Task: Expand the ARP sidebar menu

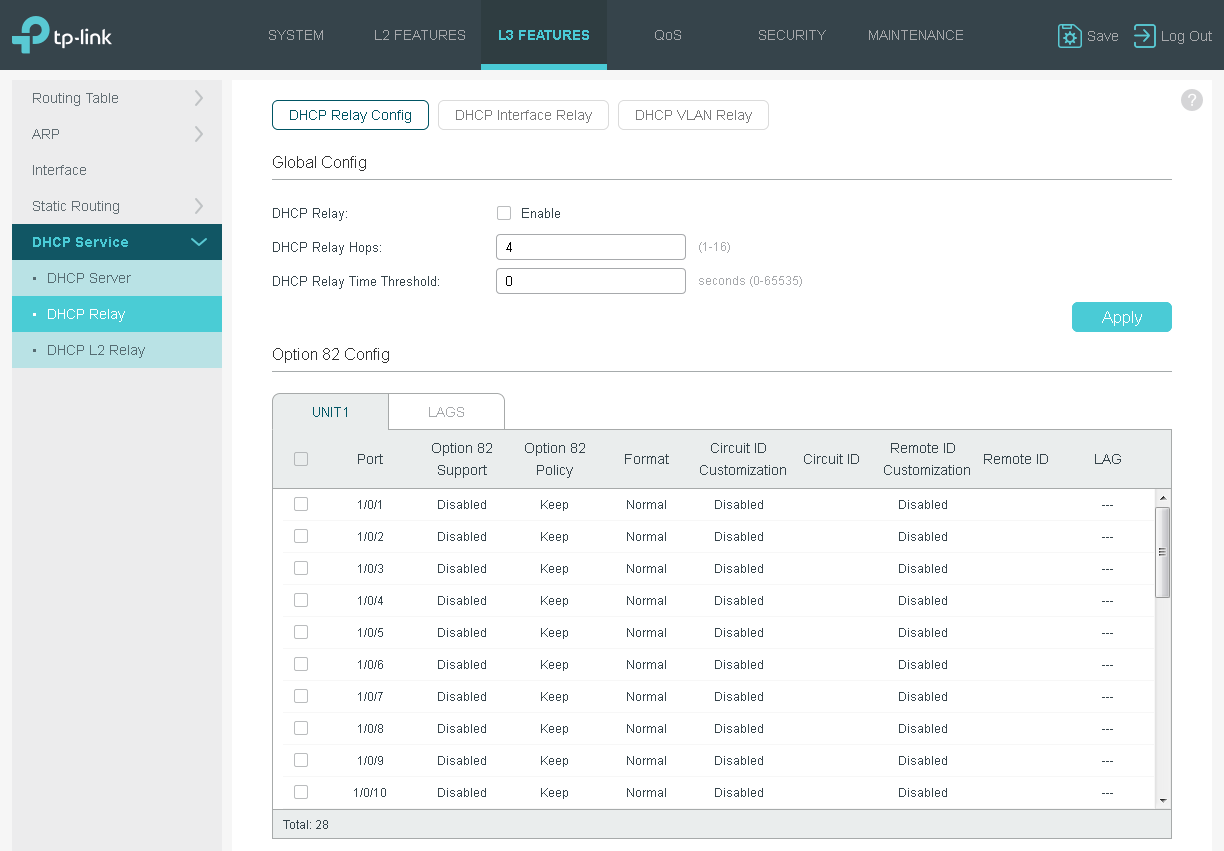Action: [x=117, y=134]
